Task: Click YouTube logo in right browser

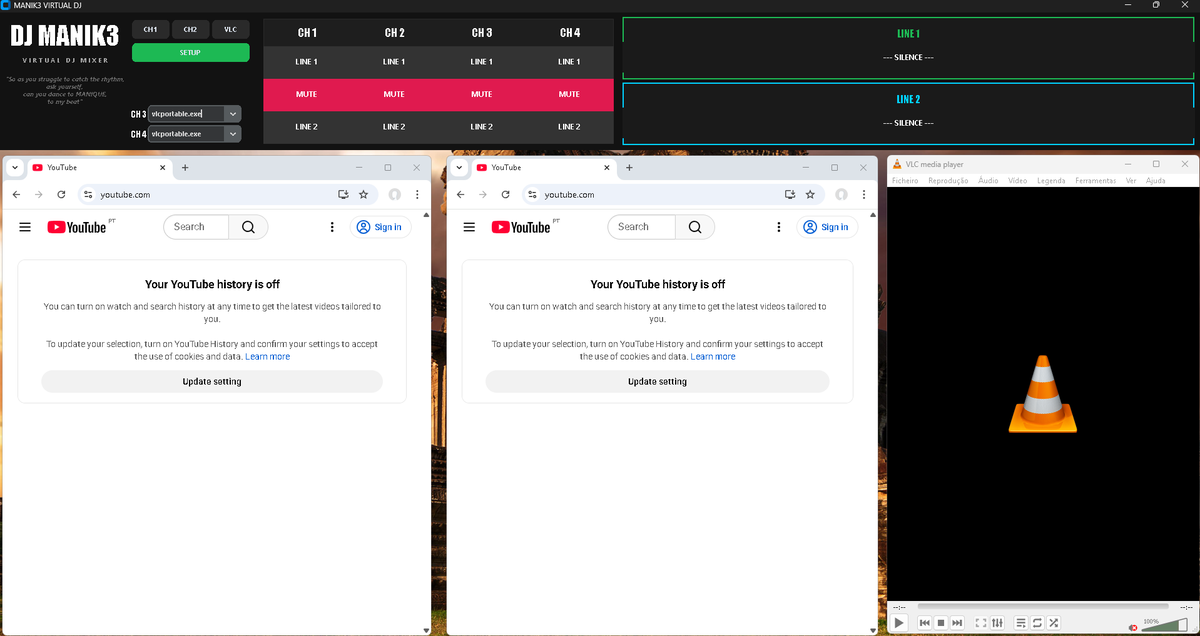Action: [521, 227]
